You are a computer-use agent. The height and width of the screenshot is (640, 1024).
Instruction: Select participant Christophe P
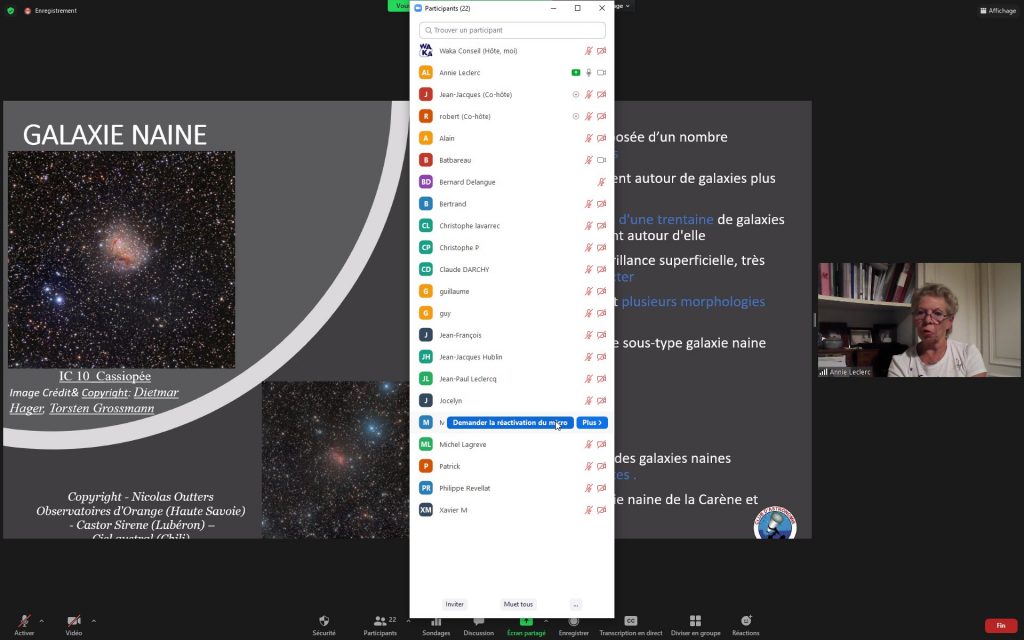(x=512, y=248)
